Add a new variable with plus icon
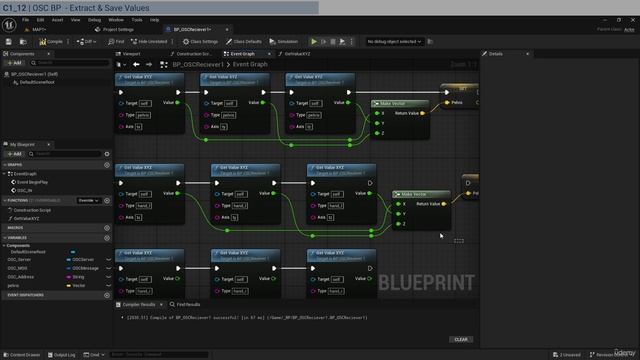This screenshot has height=360, width=640. (x=107, y=238)
